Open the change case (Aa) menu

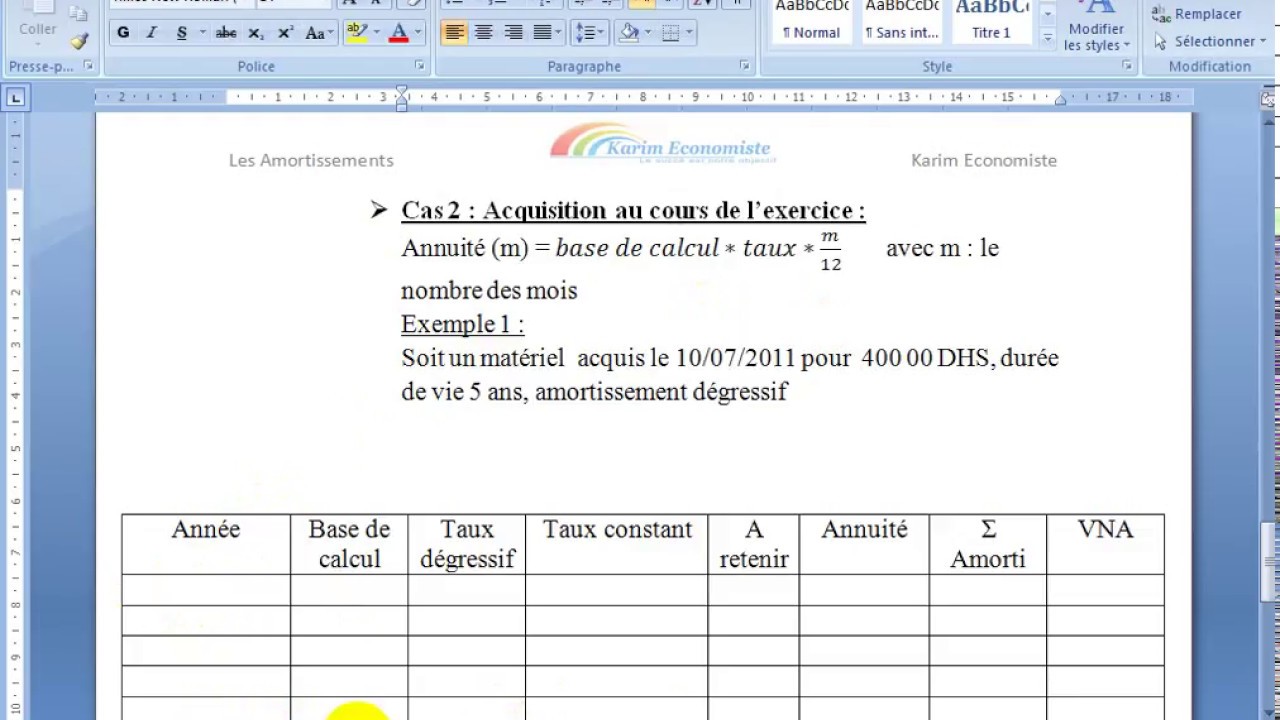click(318, 33)
